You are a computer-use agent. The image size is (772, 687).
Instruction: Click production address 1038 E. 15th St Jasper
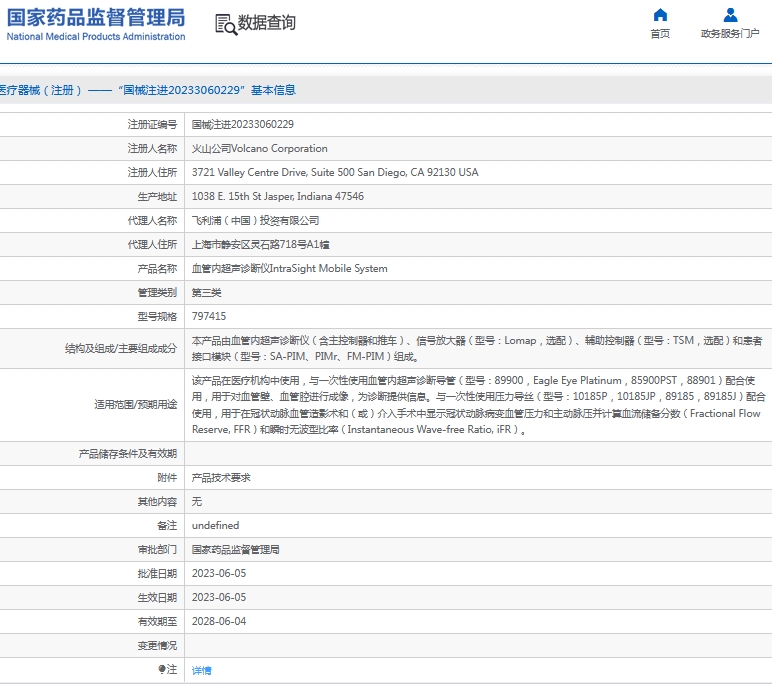click(278, 196)
